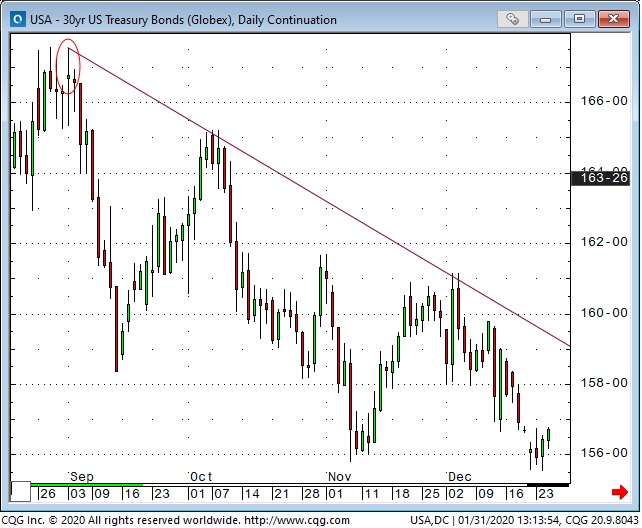Click the USA,DC timestamp status text
642x528 pixels.
[524, 520]
